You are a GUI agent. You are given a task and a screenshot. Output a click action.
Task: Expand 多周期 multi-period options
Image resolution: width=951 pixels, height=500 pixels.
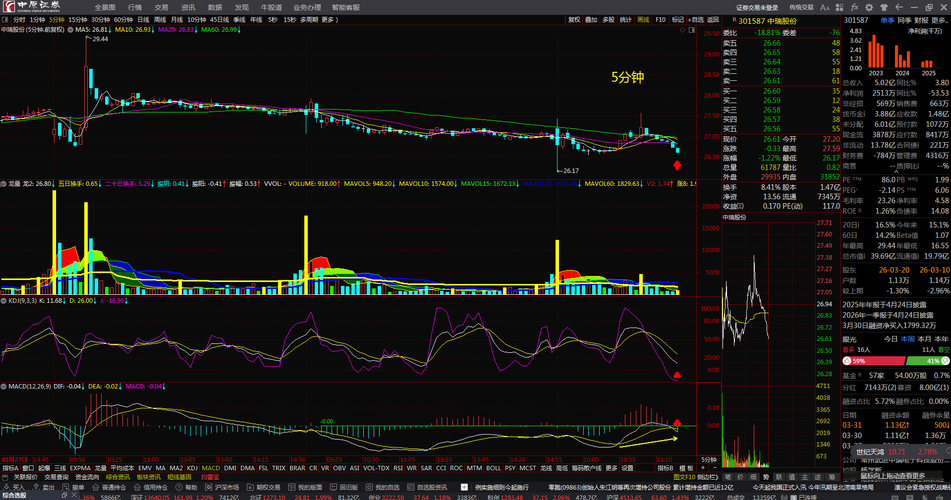click(x=309, y=19)
